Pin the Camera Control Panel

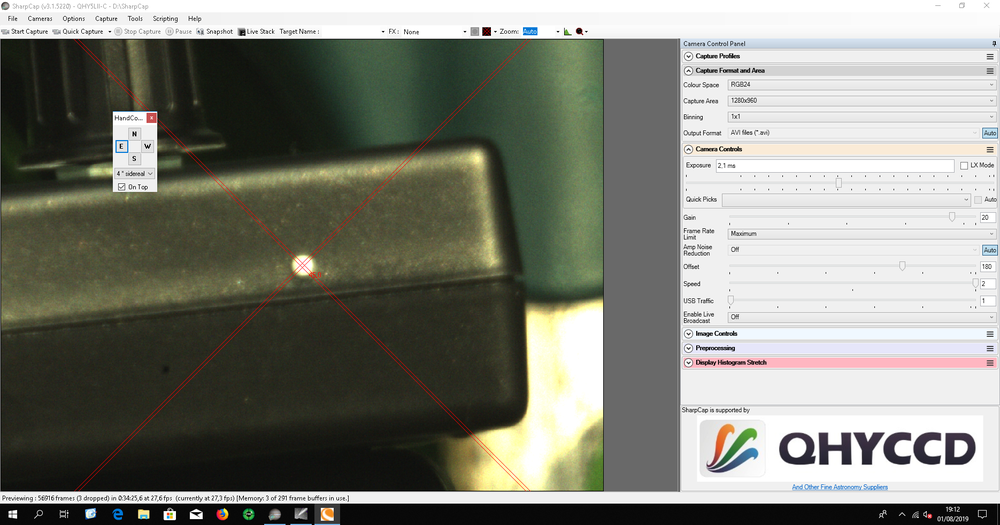pyautogui.click(x=994, y=43)
